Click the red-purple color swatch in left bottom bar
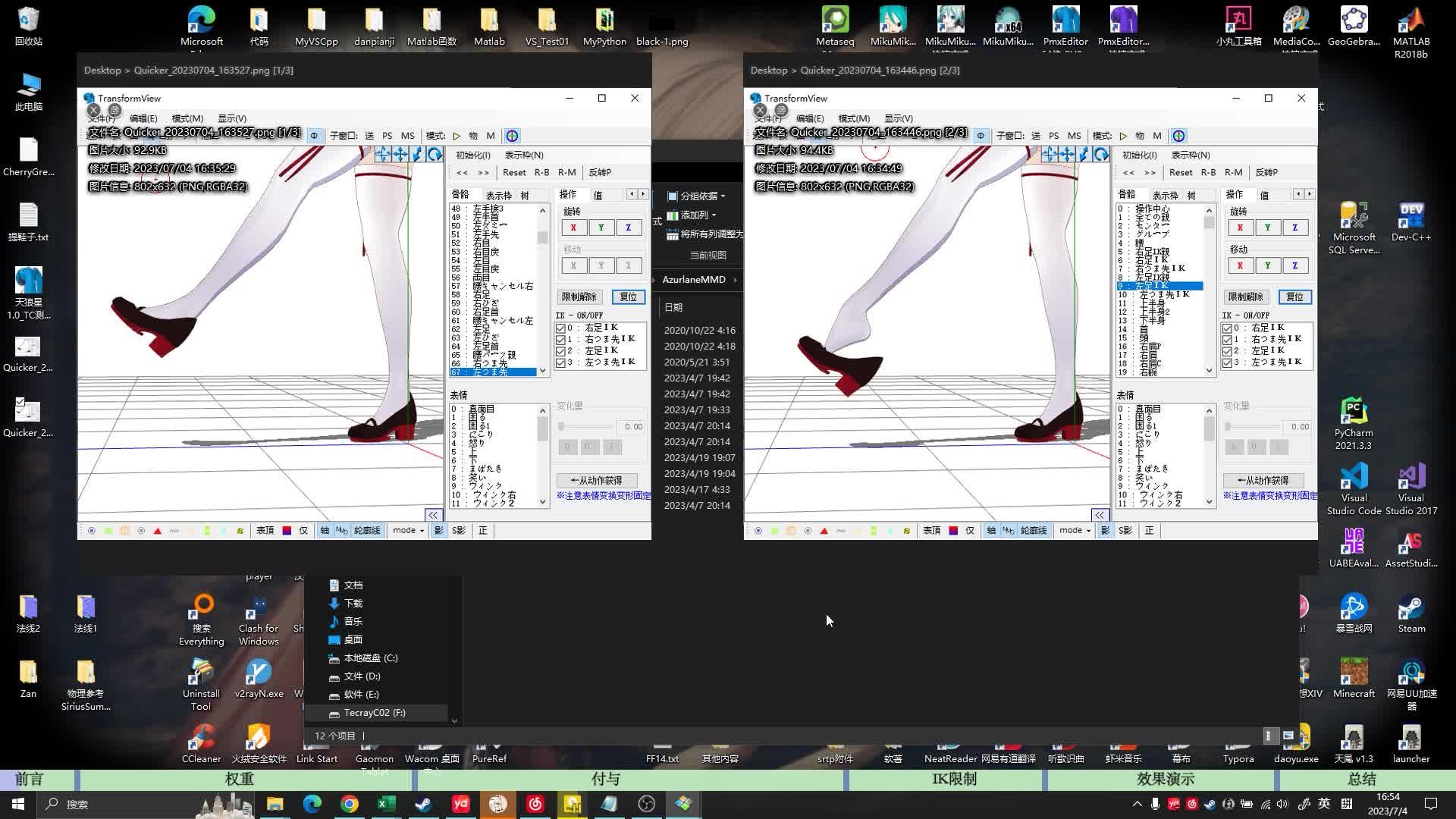1456x819 pixels. (287, 531)
